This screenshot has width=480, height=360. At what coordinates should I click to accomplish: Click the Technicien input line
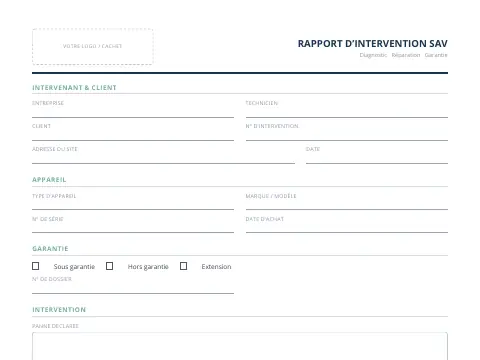(347, 112)
